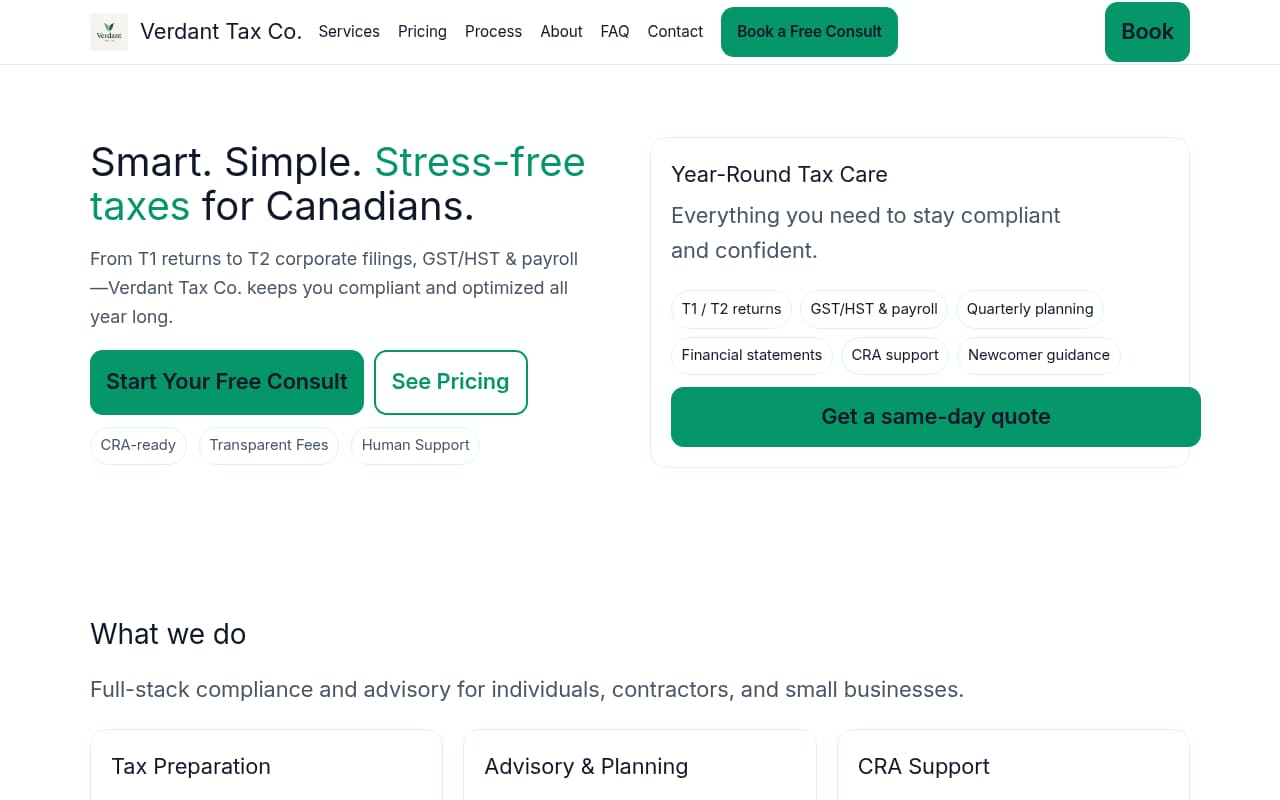The image size is (1280, 800).
Task: Choose the Quarterly planning chip
Action: pos(1029,309)
